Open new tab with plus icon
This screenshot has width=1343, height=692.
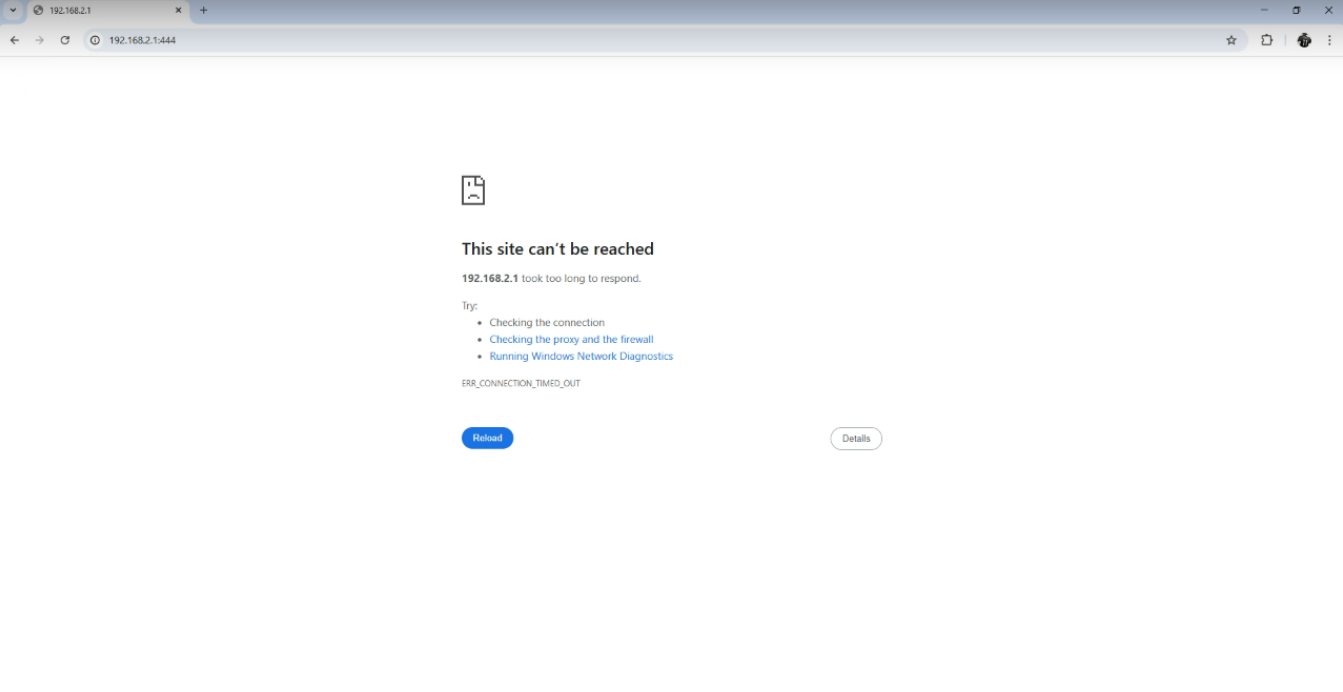pyautogui.click(x=204, y=10)
